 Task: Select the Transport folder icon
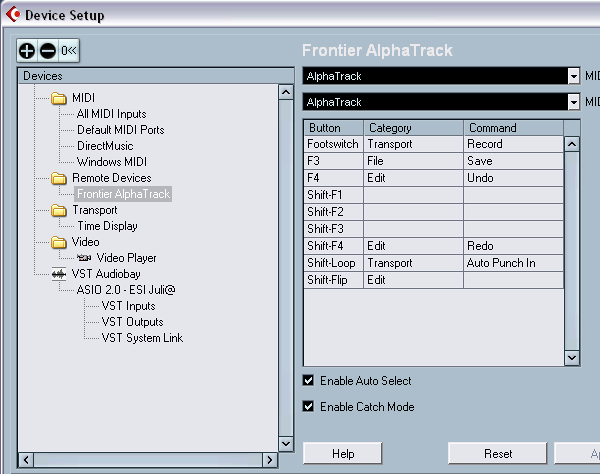(59, 210)
